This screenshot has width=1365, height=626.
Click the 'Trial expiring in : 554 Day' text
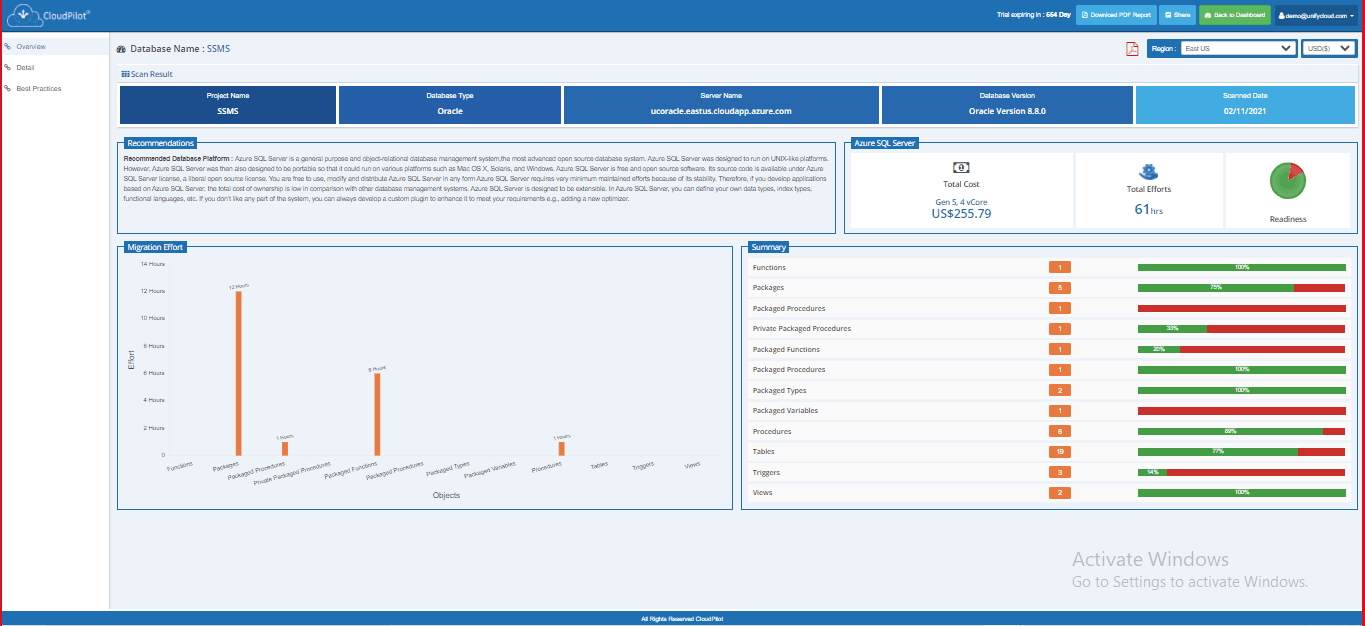[1034, 16]
